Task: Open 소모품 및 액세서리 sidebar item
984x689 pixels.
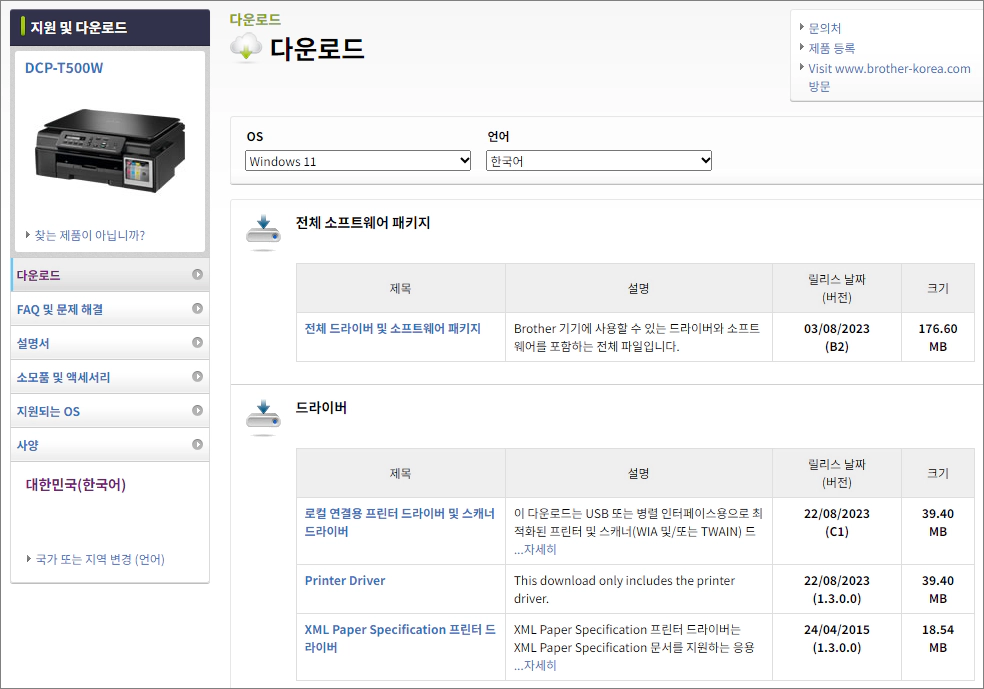Action: point(110,377)
